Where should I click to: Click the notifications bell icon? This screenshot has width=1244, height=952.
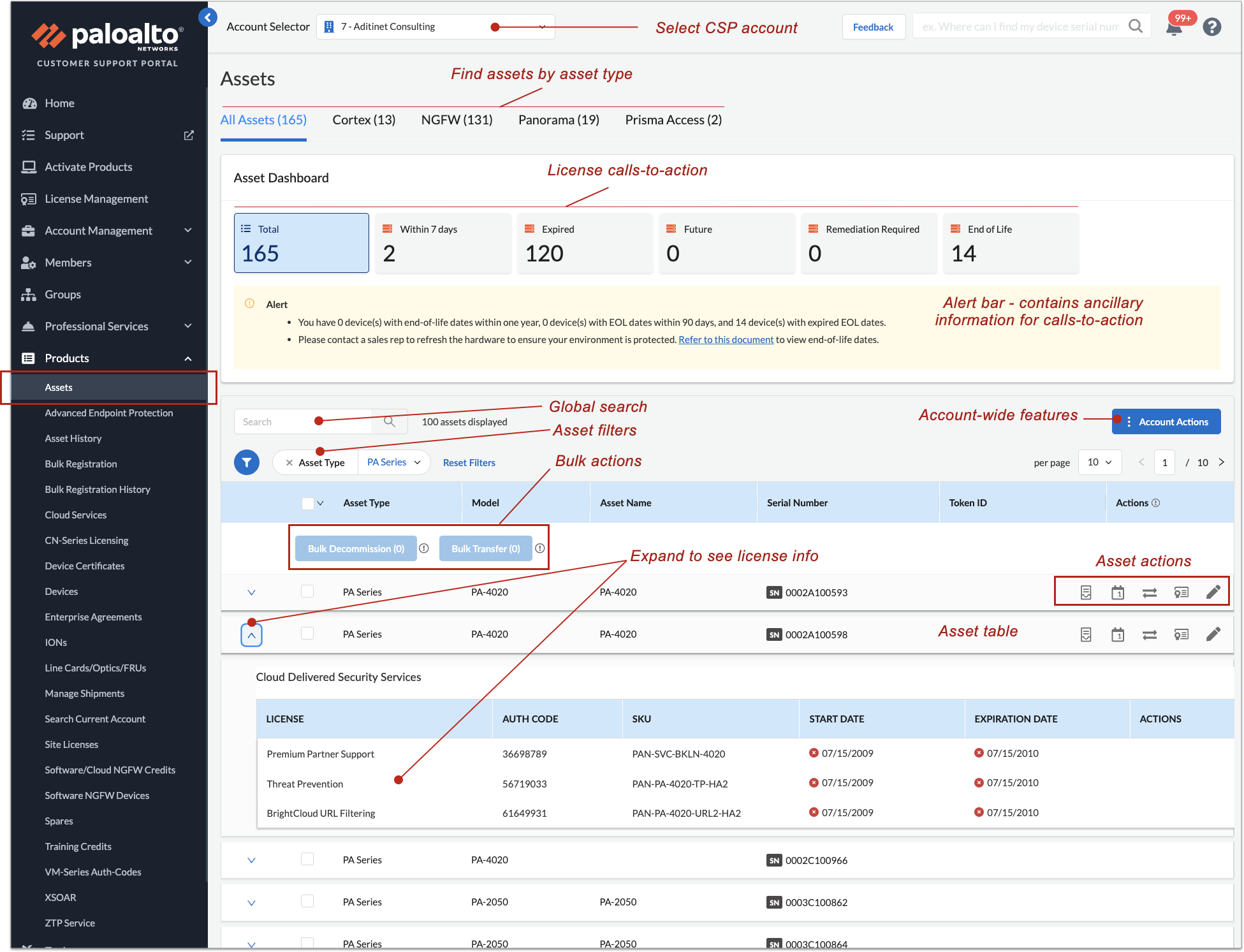(x=1174, y=29)
